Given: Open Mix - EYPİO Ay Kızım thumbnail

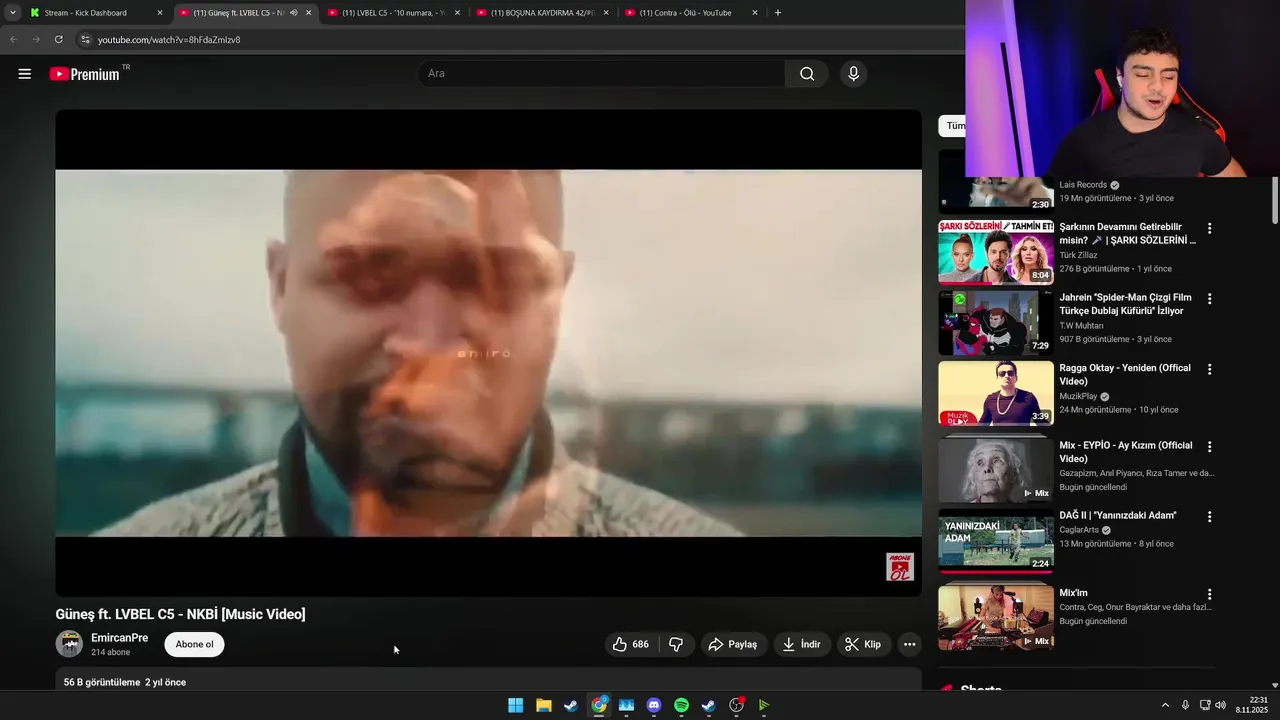Looking at the screenshot, I should tap(996, 469).
